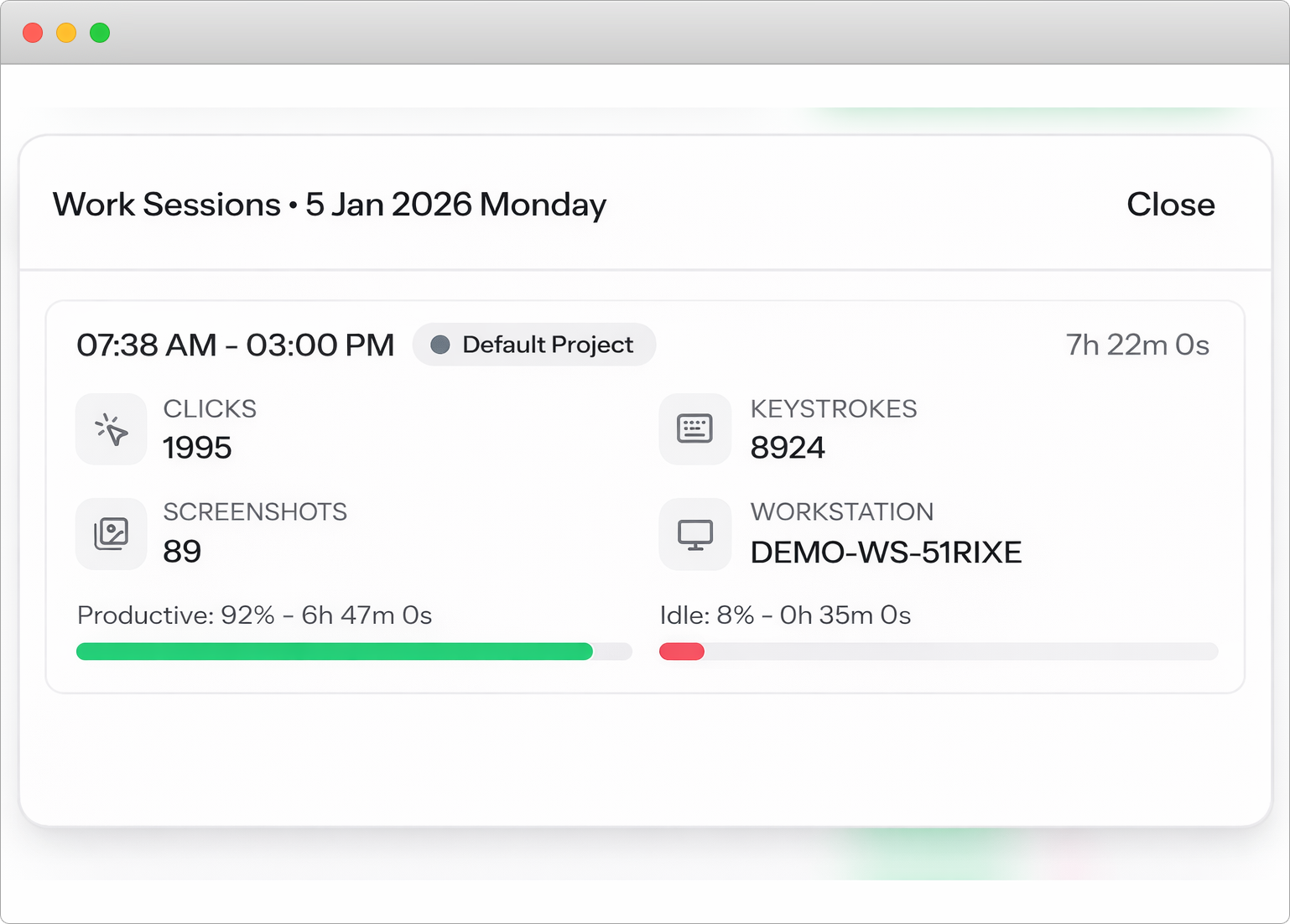Click the Productive: 92% label
This screenshot has height=924, width=1290.
click(x=254, y=615)
